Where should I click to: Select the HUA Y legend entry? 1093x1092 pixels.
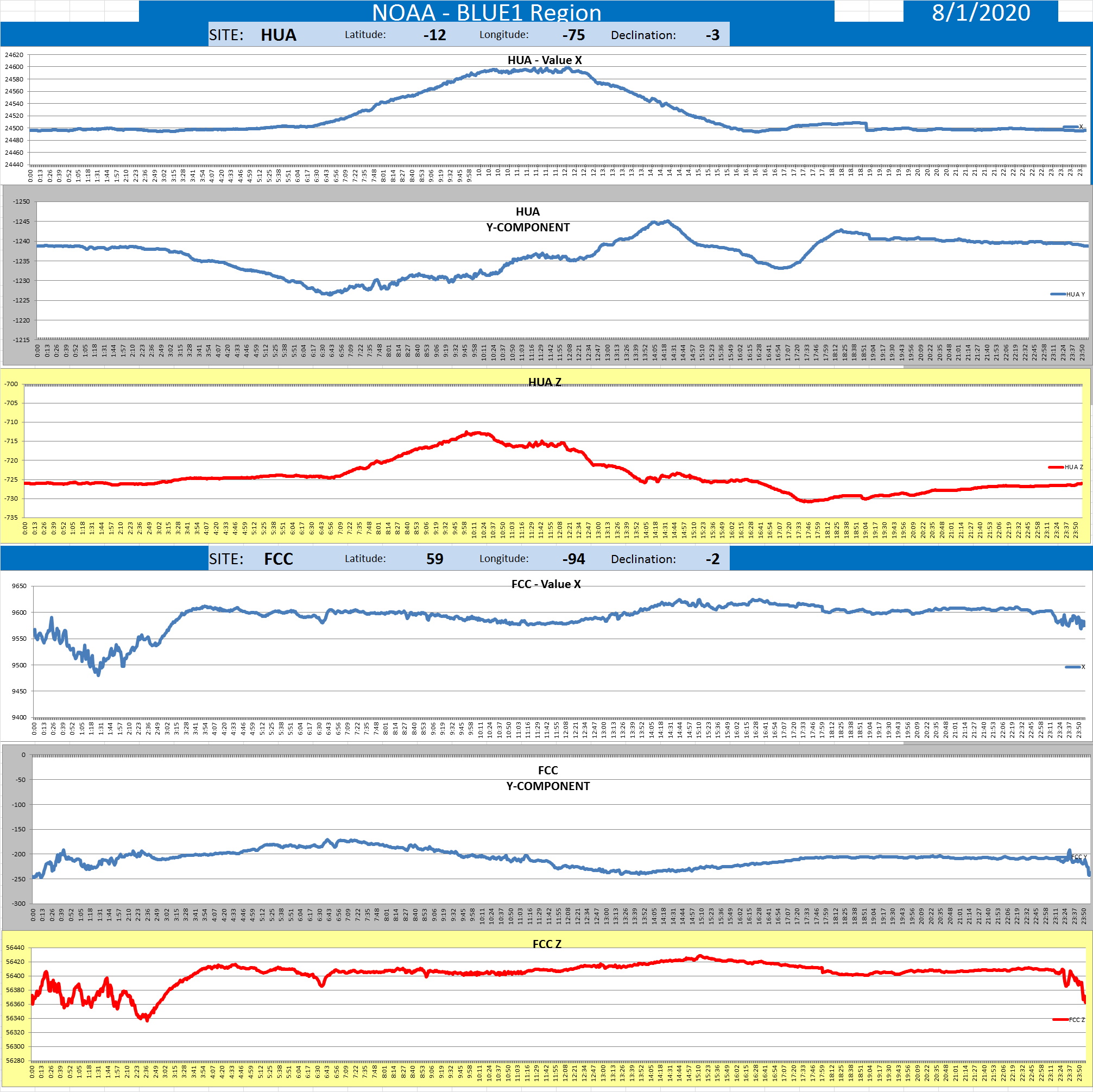pyautogui.click(x=1069, y=294)
